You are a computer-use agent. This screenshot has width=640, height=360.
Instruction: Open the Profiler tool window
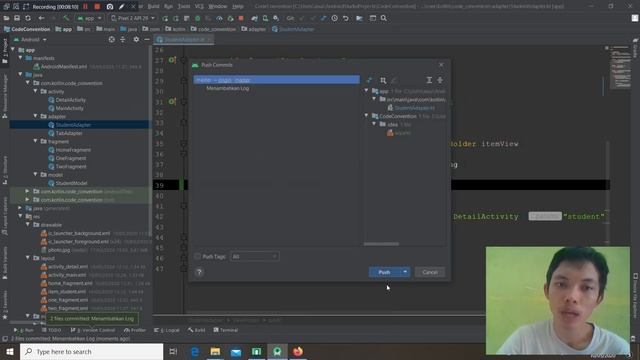coord(135,330)
